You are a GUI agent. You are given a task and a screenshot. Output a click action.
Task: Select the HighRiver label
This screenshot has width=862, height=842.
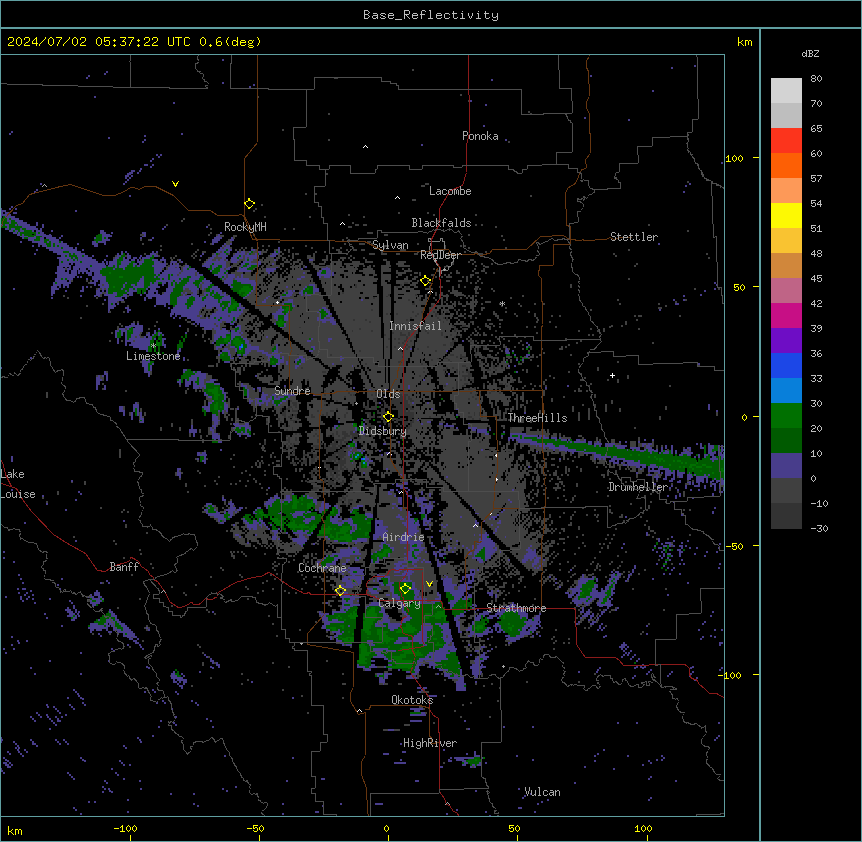pyautogui.click(x=430, y=743)
